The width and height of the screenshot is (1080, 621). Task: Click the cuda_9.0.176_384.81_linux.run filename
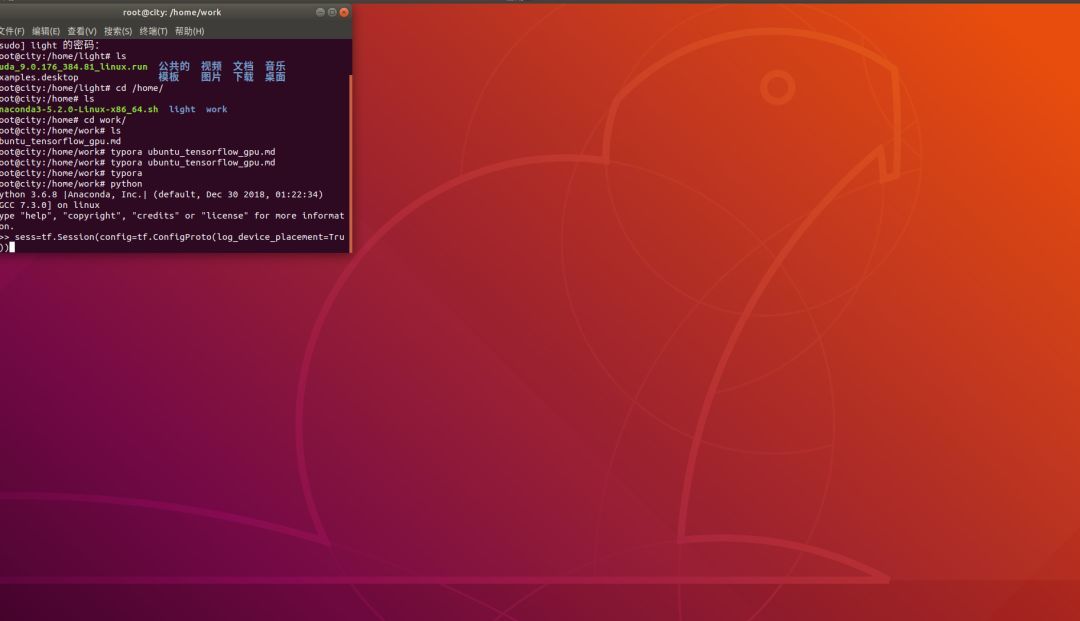[74, 67]
